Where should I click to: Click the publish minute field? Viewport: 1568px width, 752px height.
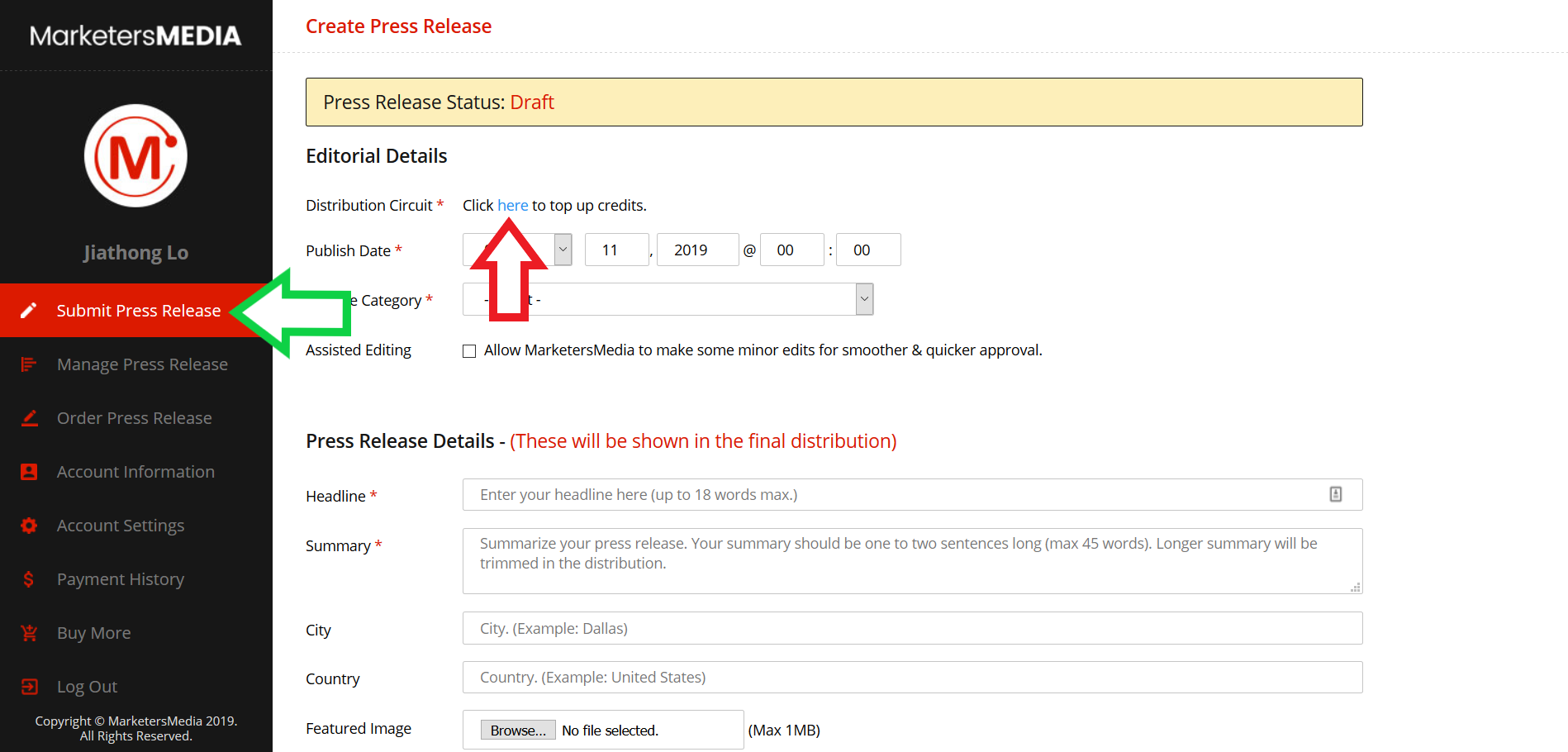click(868, 250)
